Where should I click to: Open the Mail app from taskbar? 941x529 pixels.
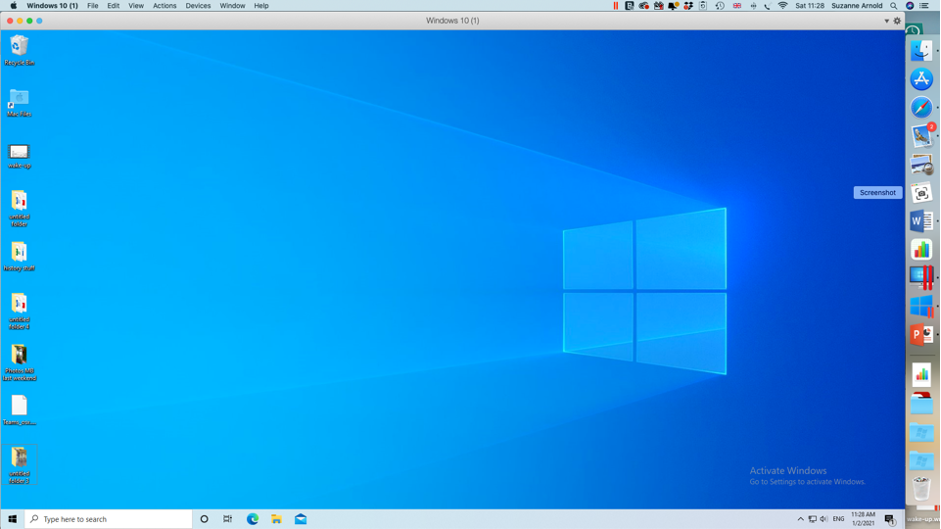(301, 519)
